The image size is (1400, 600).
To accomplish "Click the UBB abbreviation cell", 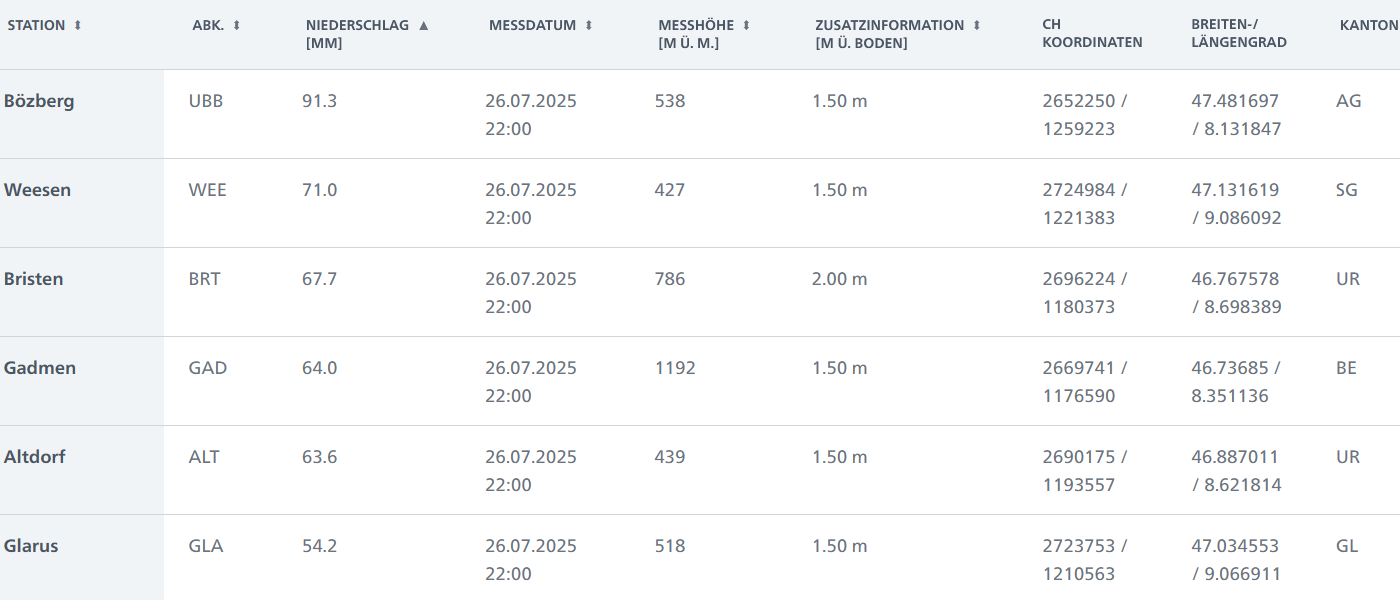I will 206,101.
